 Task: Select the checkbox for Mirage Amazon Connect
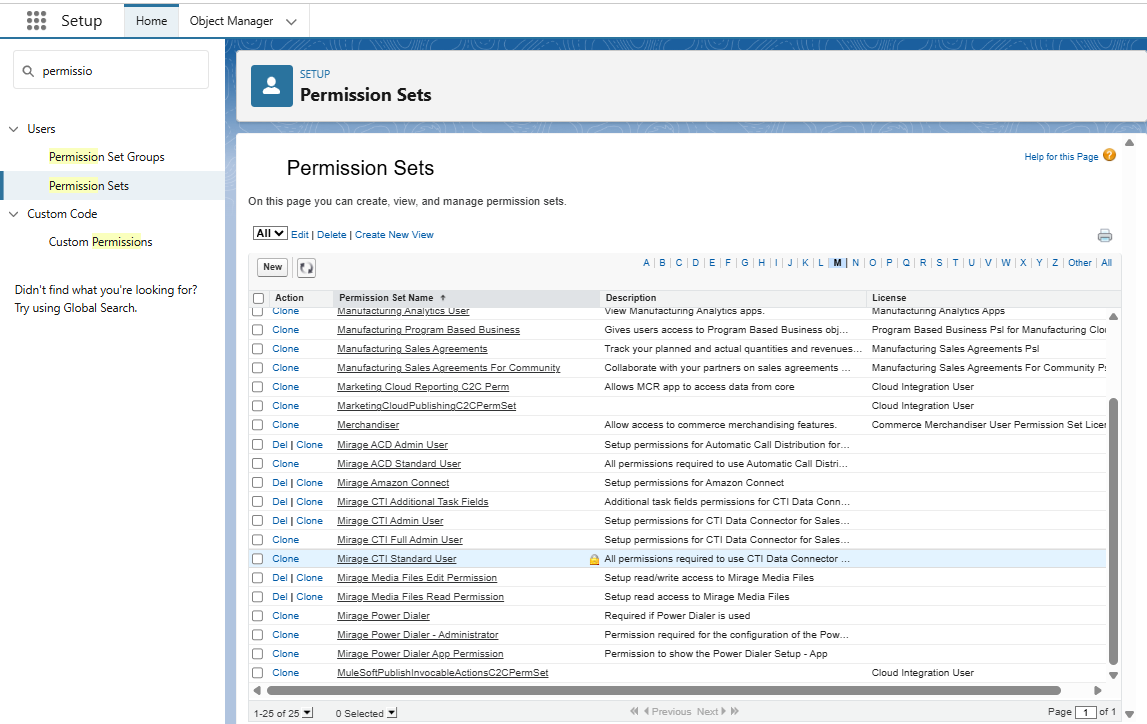(x=259, y=482)
